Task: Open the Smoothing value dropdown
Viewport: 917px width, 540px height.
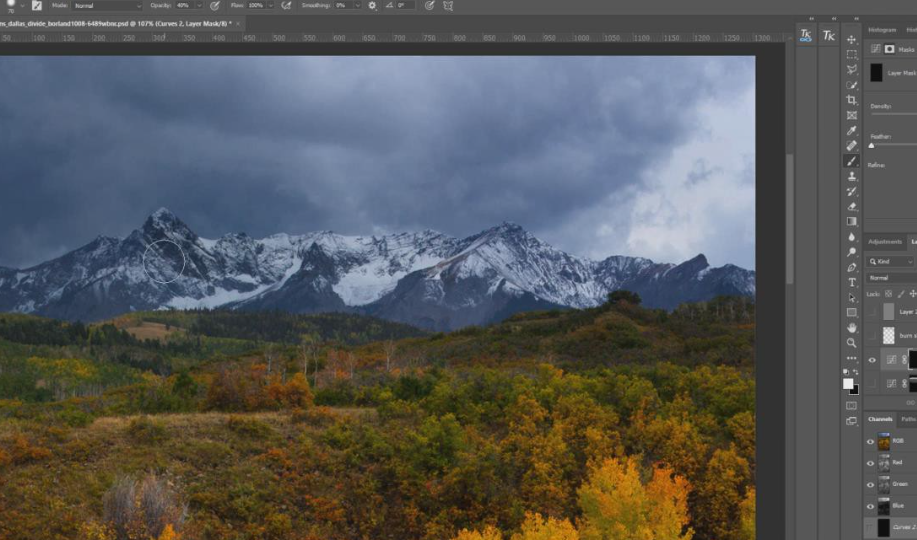Action: coord(357,6)
